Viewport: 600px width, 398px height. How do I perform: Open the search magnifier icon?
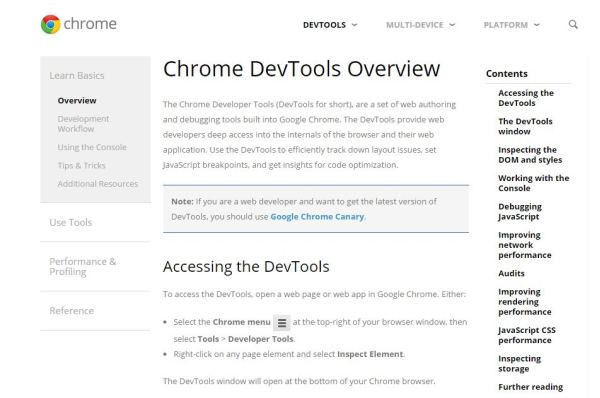point(573,24)
